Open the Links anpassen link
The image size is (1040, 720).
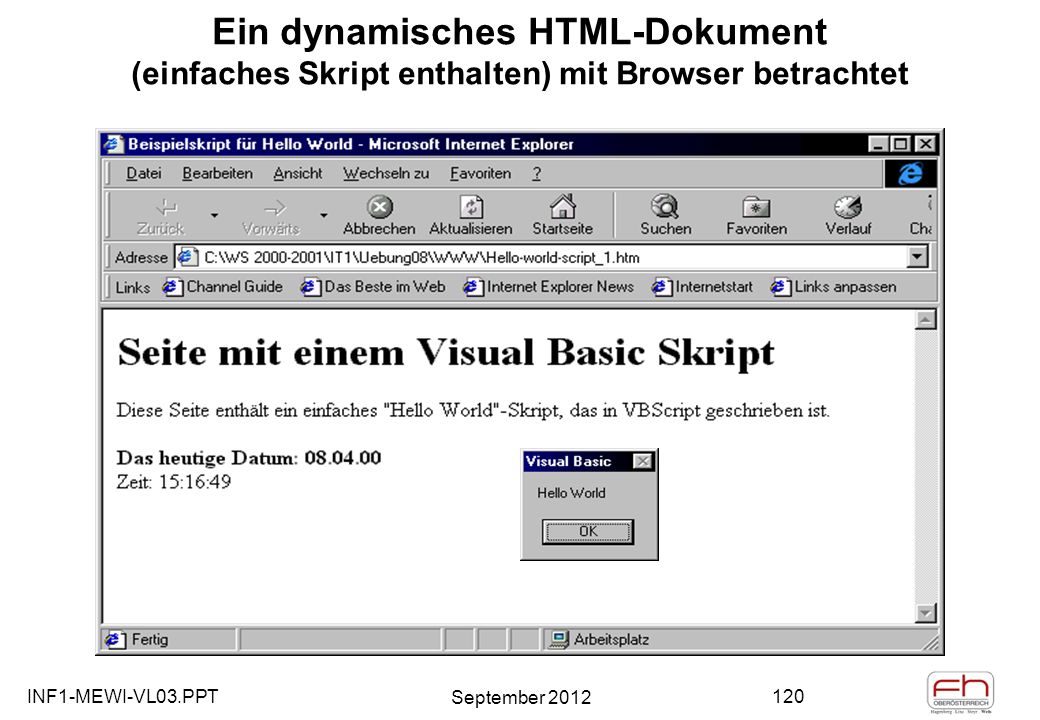pyautogui.click(x=834, y=287)
